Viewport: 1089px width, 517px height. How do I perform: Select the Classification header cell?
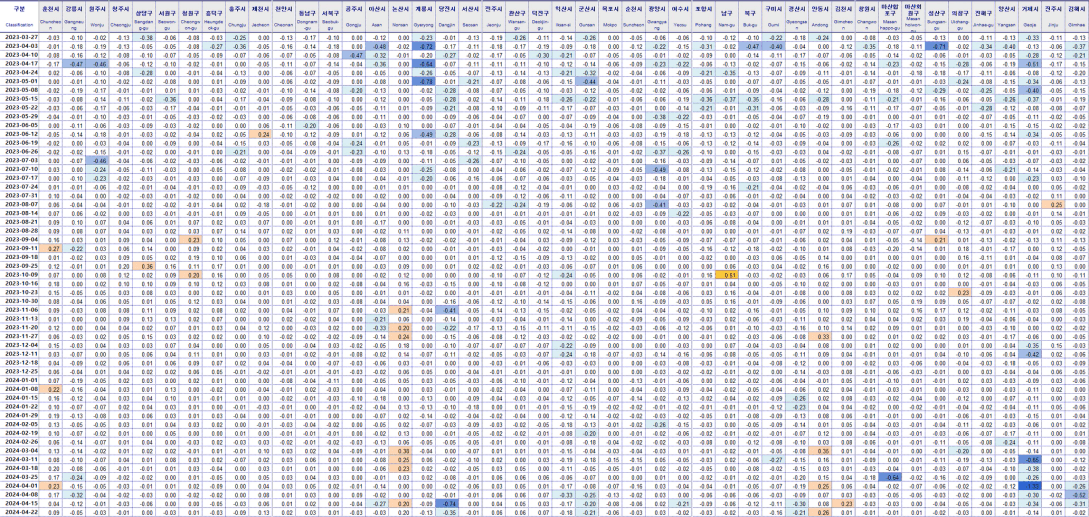(x=19, y=17)
